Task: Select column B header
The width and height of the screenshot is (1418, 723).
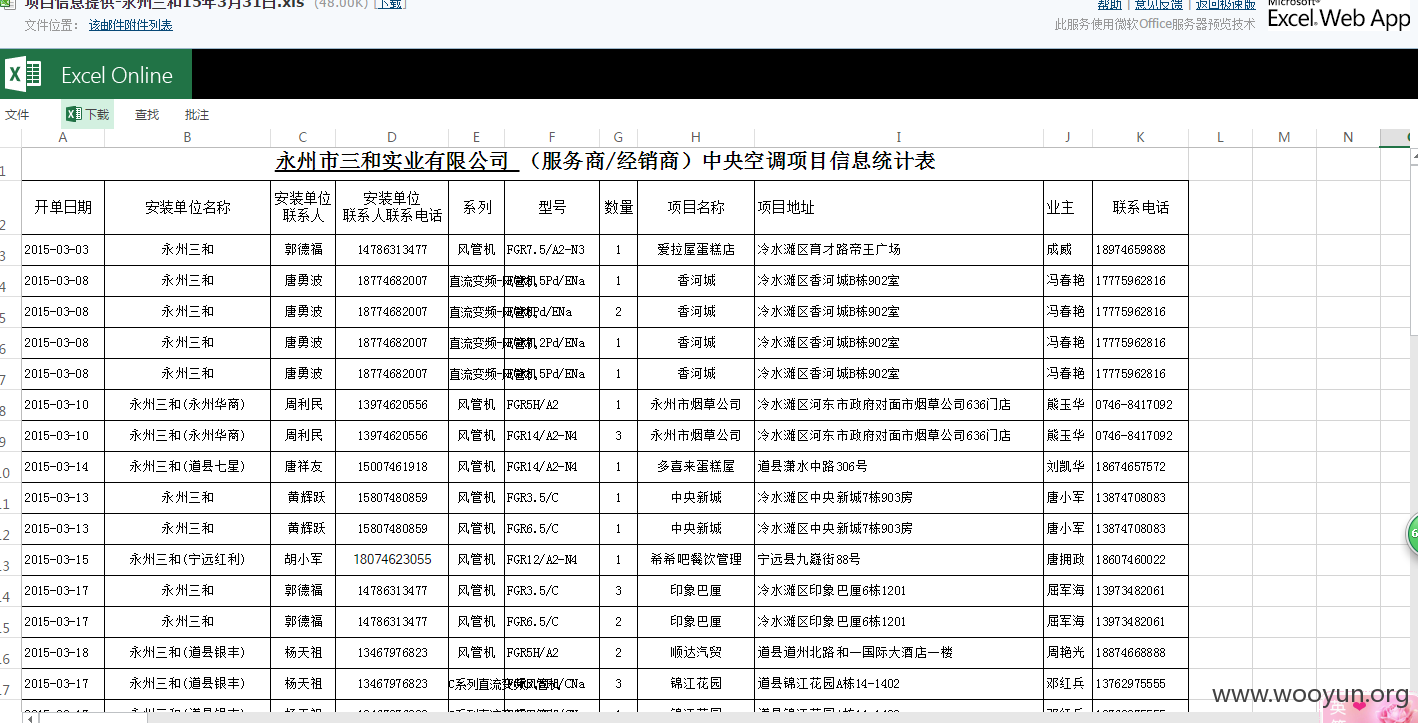Action: (187, 137)
